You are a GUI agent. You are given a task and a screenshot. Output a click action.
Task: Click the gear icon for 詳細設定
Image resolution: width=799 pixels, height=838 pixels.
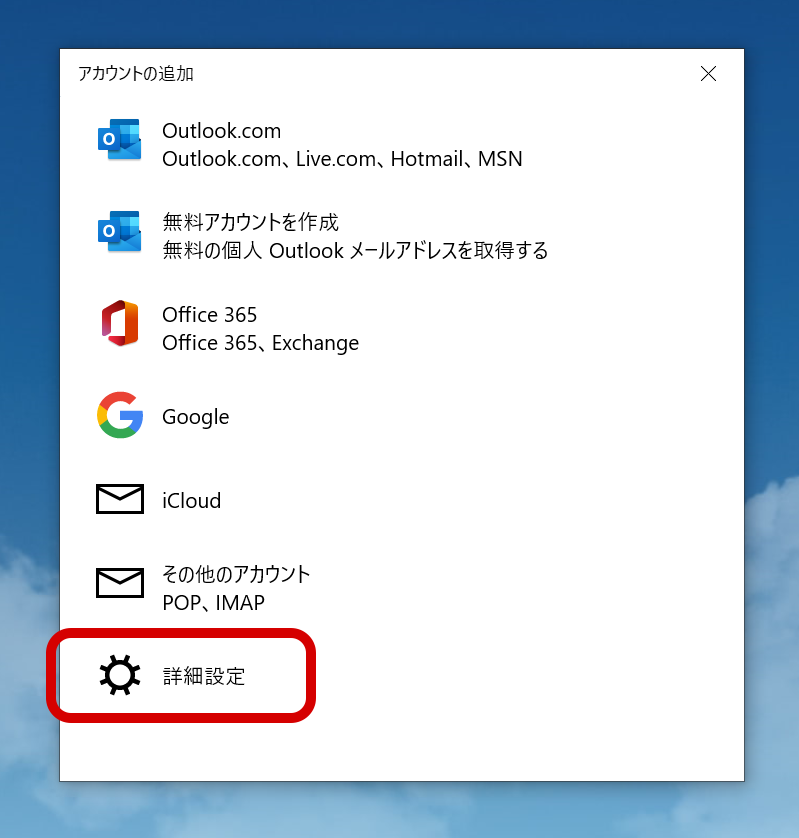pos(119,675)
